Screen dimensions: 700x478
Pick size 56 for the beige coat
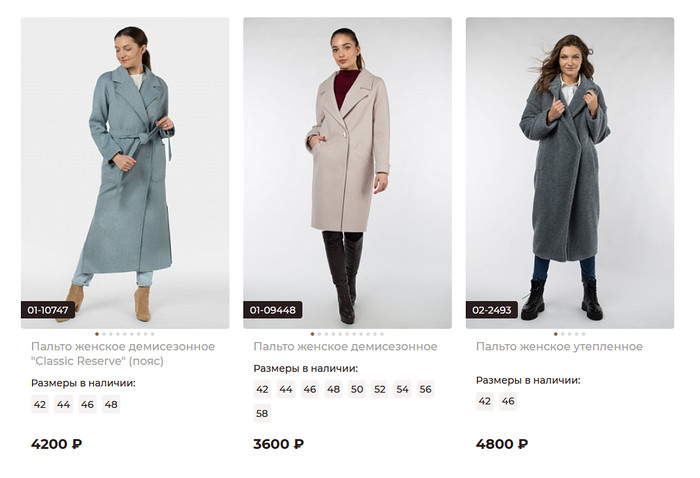click(x=426, y=389)
